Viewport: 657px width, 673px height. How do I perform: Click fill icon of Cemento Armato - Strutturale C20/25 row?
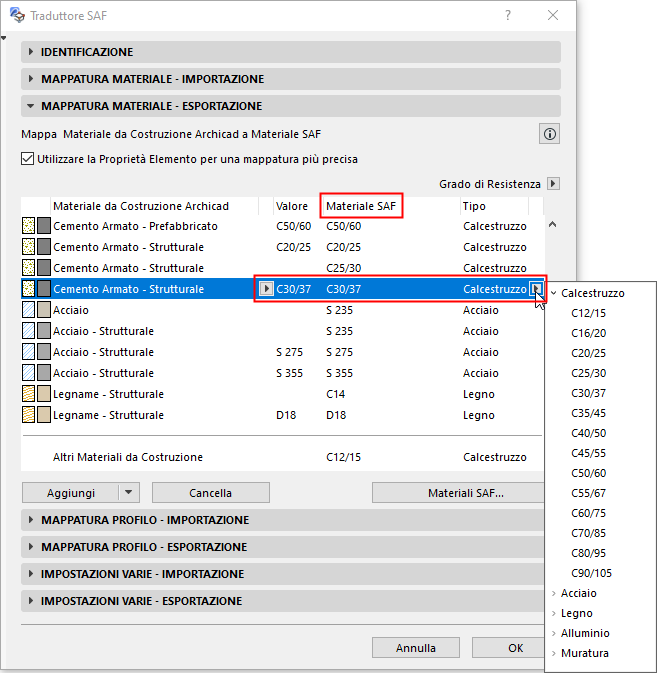point(28,247)
